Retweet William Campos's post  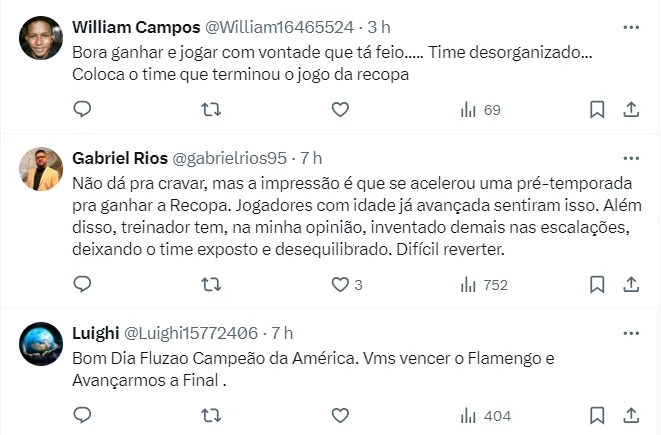(x=211, y=109)
